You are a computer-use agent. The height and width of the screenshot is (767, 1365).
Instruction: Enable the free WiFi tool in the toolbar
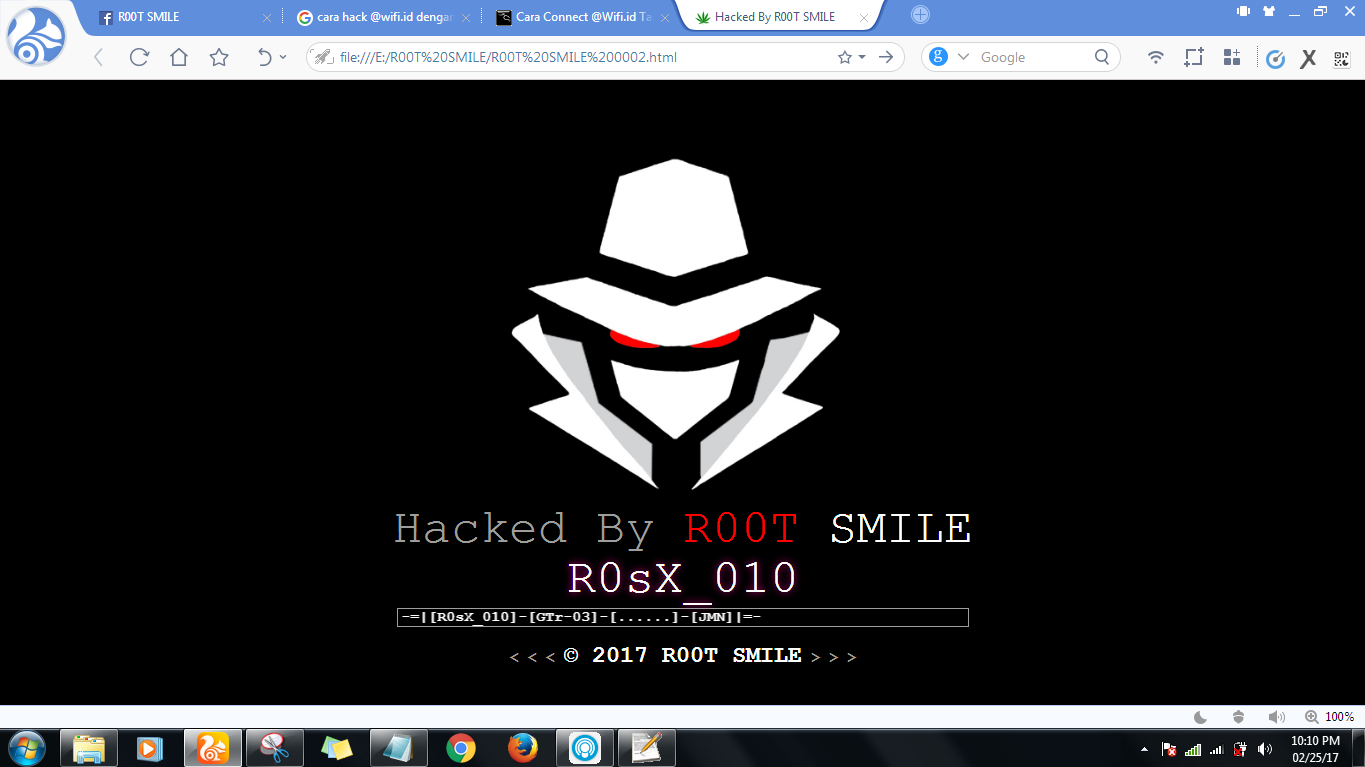(x=1155, y=57)
